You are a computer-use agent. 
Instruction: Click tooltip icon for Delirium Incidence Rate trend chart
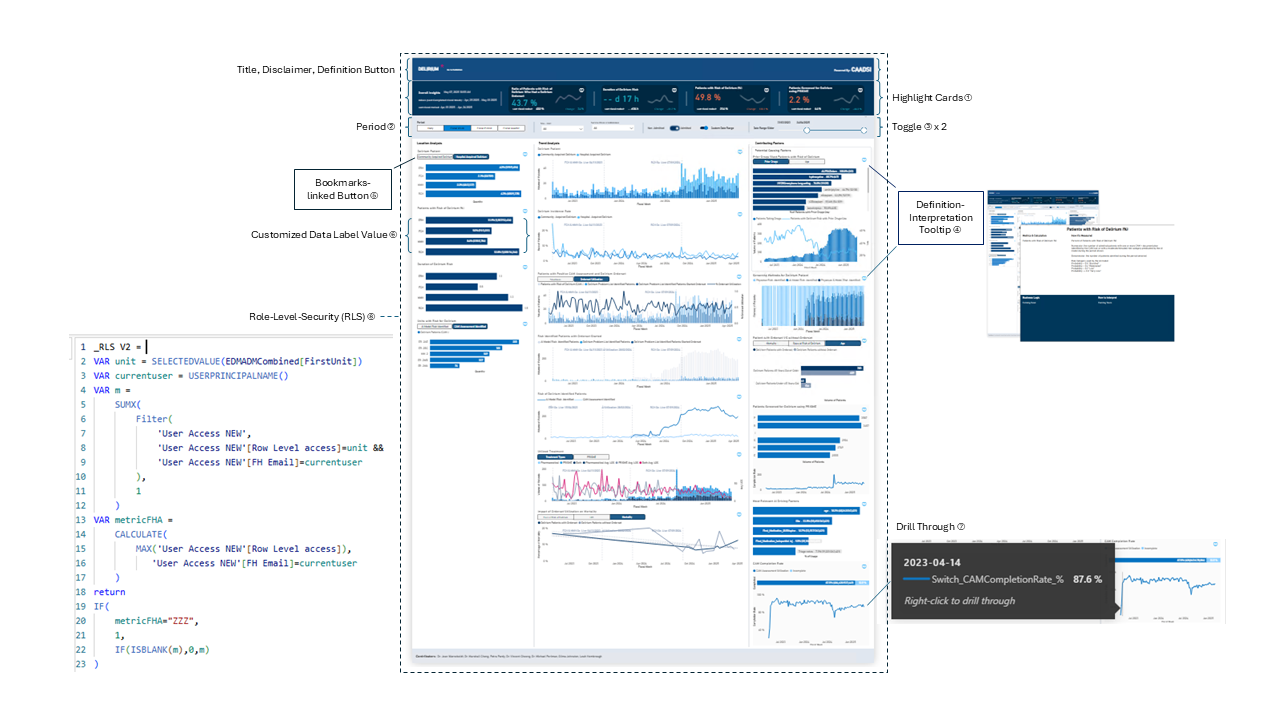[x=740, y=214]
